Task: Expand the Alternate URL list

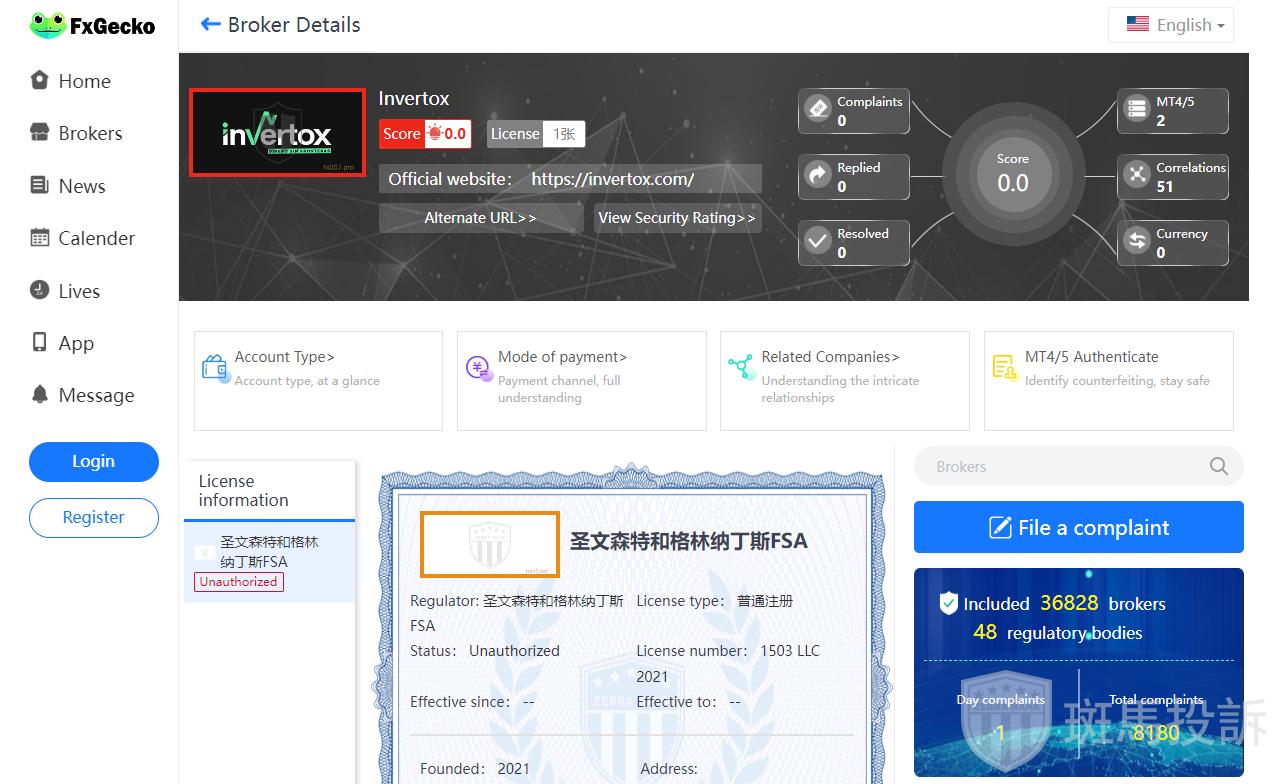Action: tap(480, 218)
